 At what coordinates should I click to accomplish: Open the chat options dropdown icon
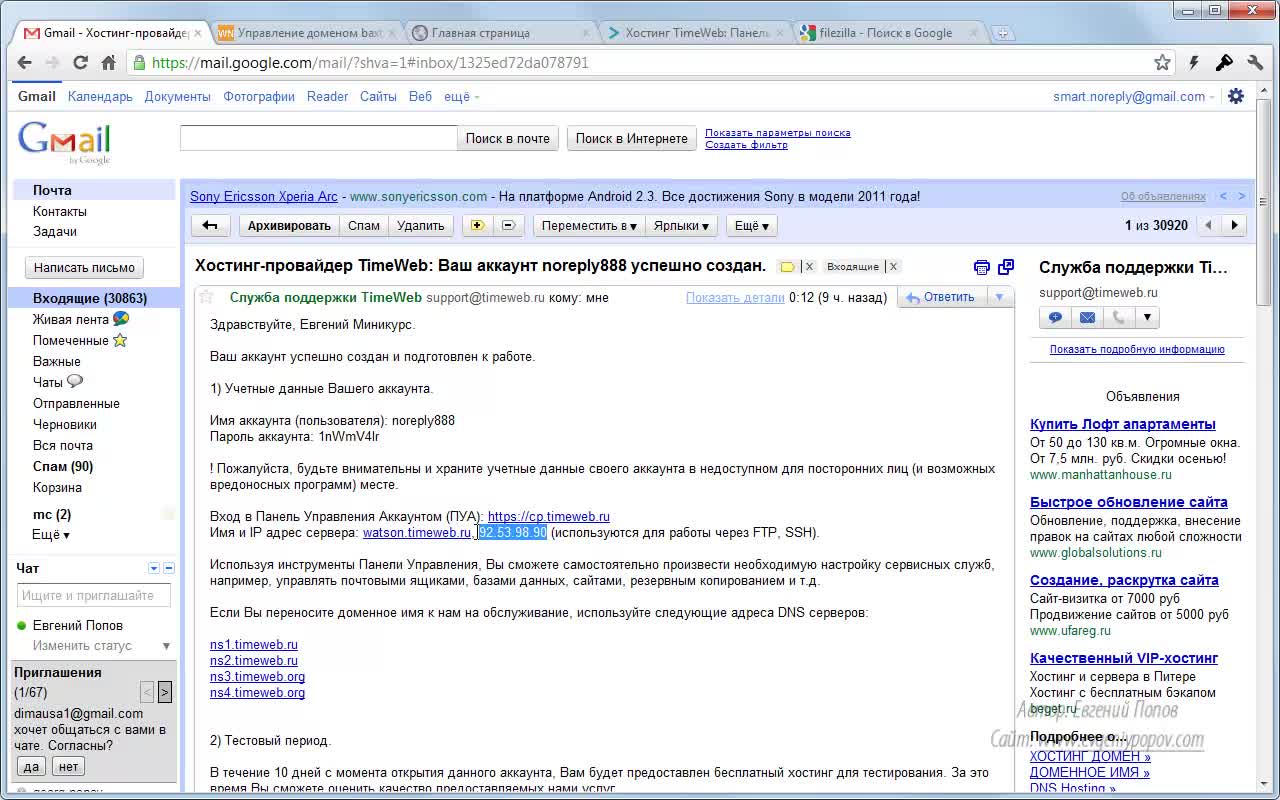(154, 568)
